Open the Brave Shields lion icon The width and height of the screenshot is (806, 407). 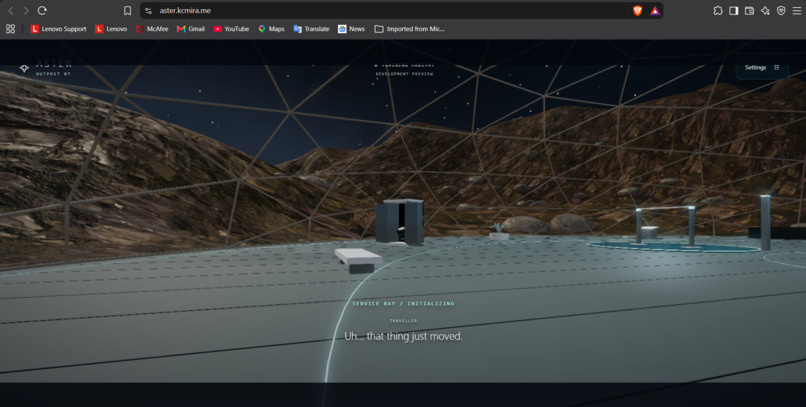[637, 11]
